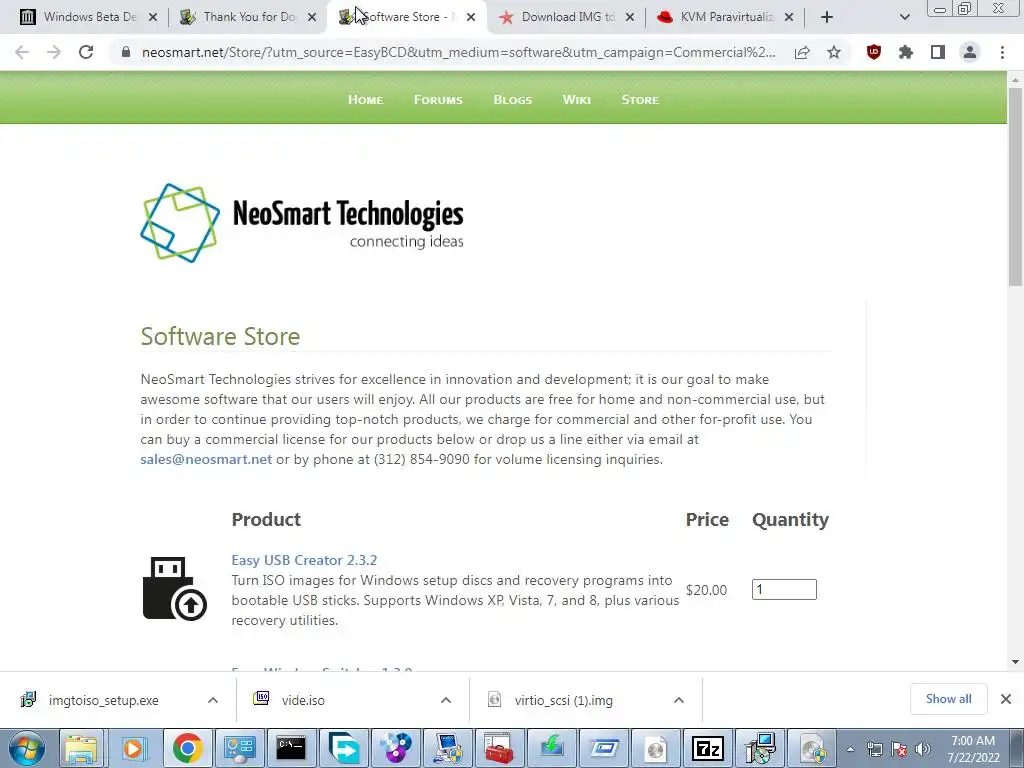The width and height of the screenshot is (1024, 768).
Task: Click the address bar URL
Action: 458,52
